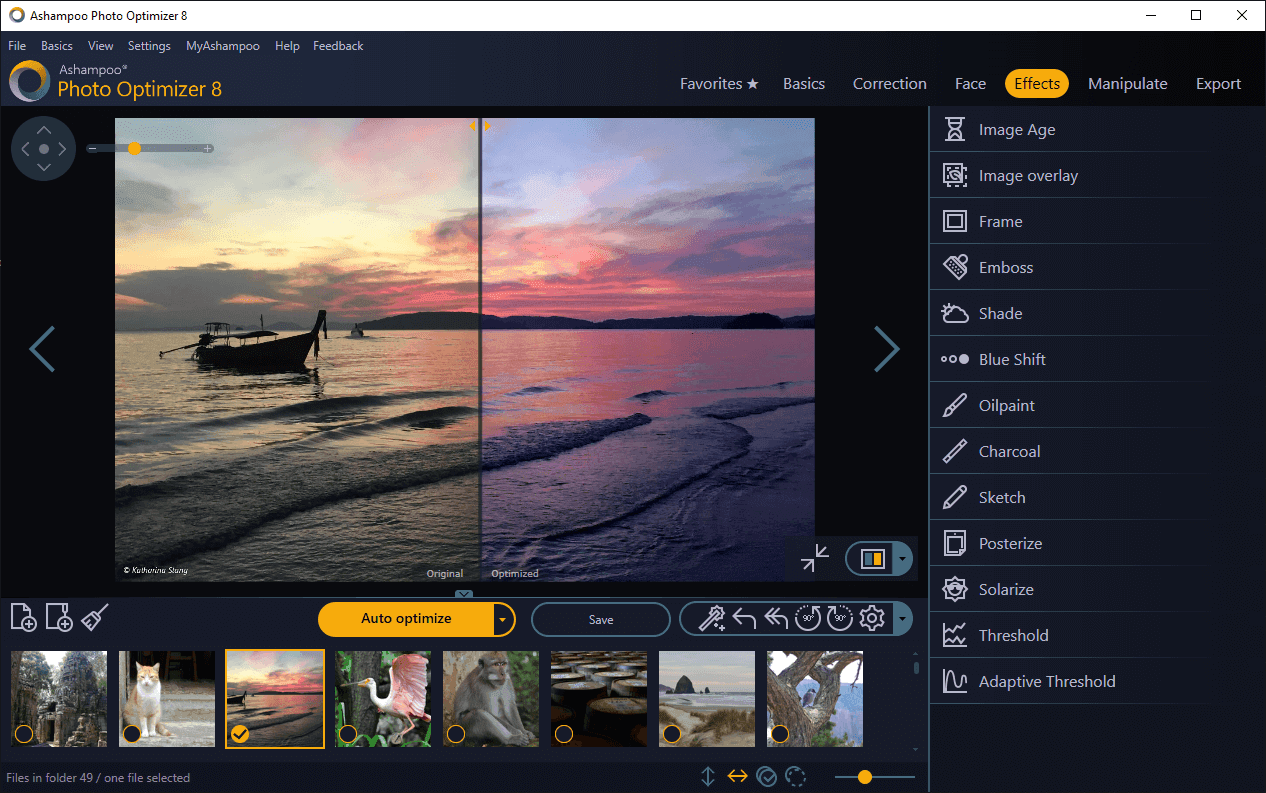Switch to the Correction tab

pos(889,84)
